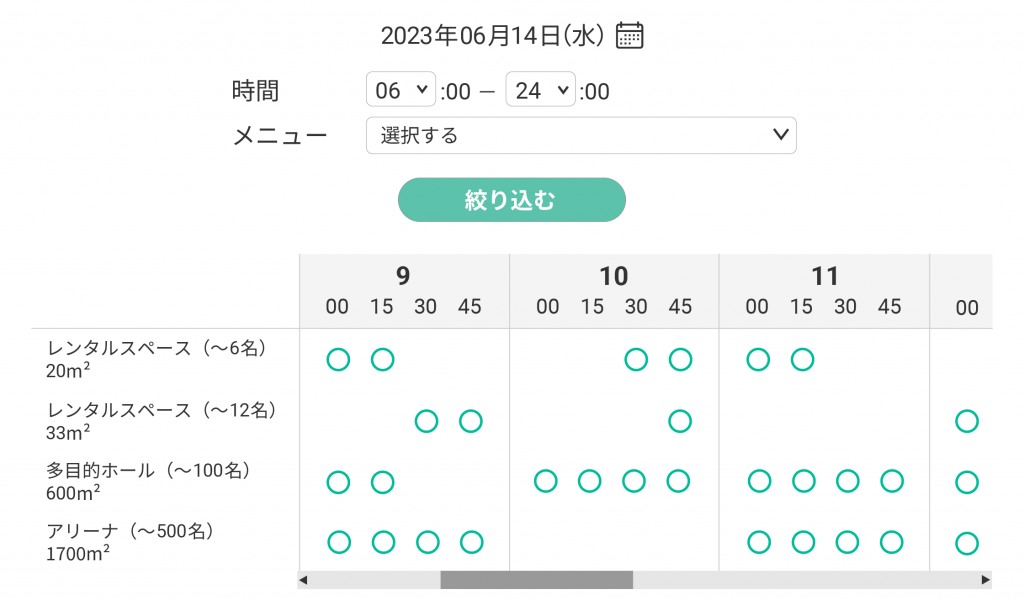Click the horizontal scrollbar thumb
Viewport: 1024px width, 600px height.
[536, 579]
